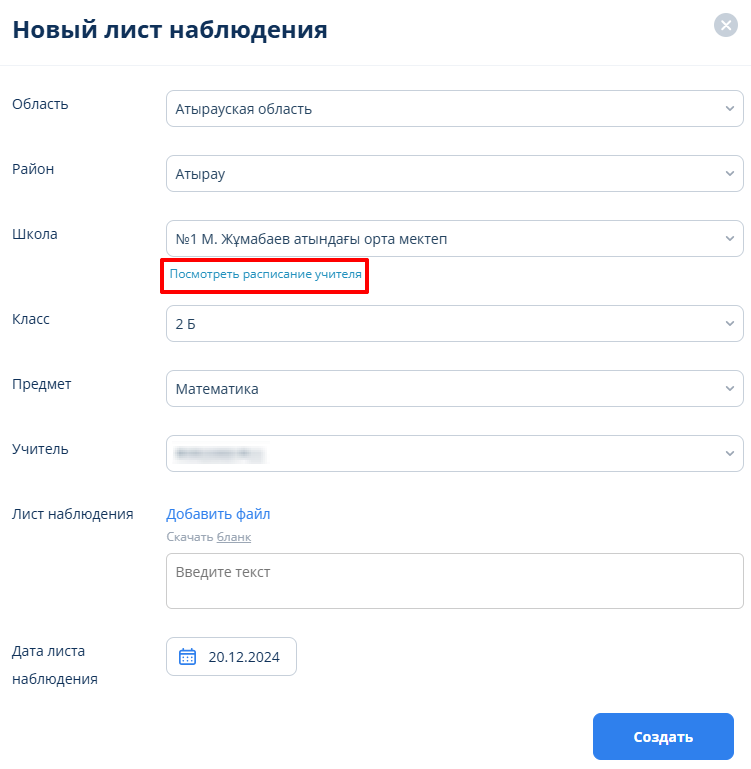Close the new observation sheet dialog
This screenshot has width=751, height=769.
click(x=726, y=26)
